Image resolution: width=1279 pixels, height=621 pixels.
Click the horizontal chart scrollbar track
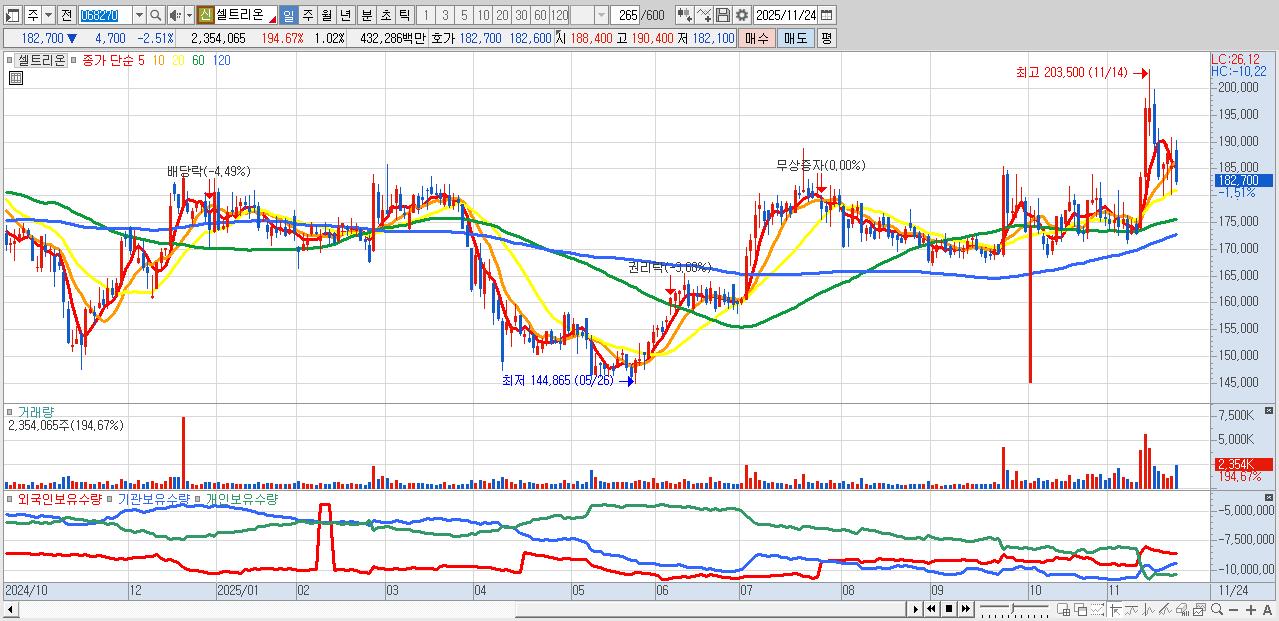460,609
